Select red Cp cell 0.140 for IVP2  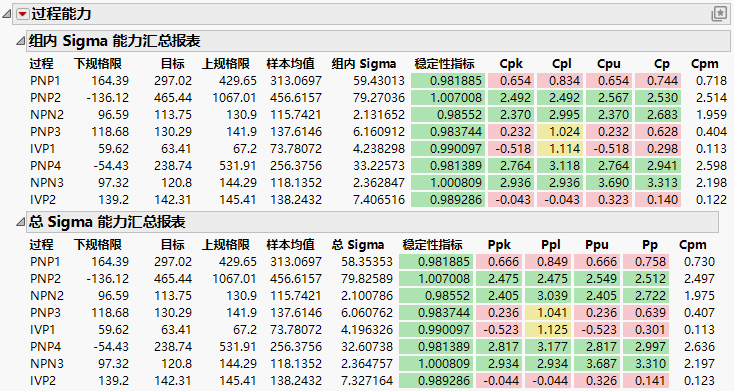(658, 199)
